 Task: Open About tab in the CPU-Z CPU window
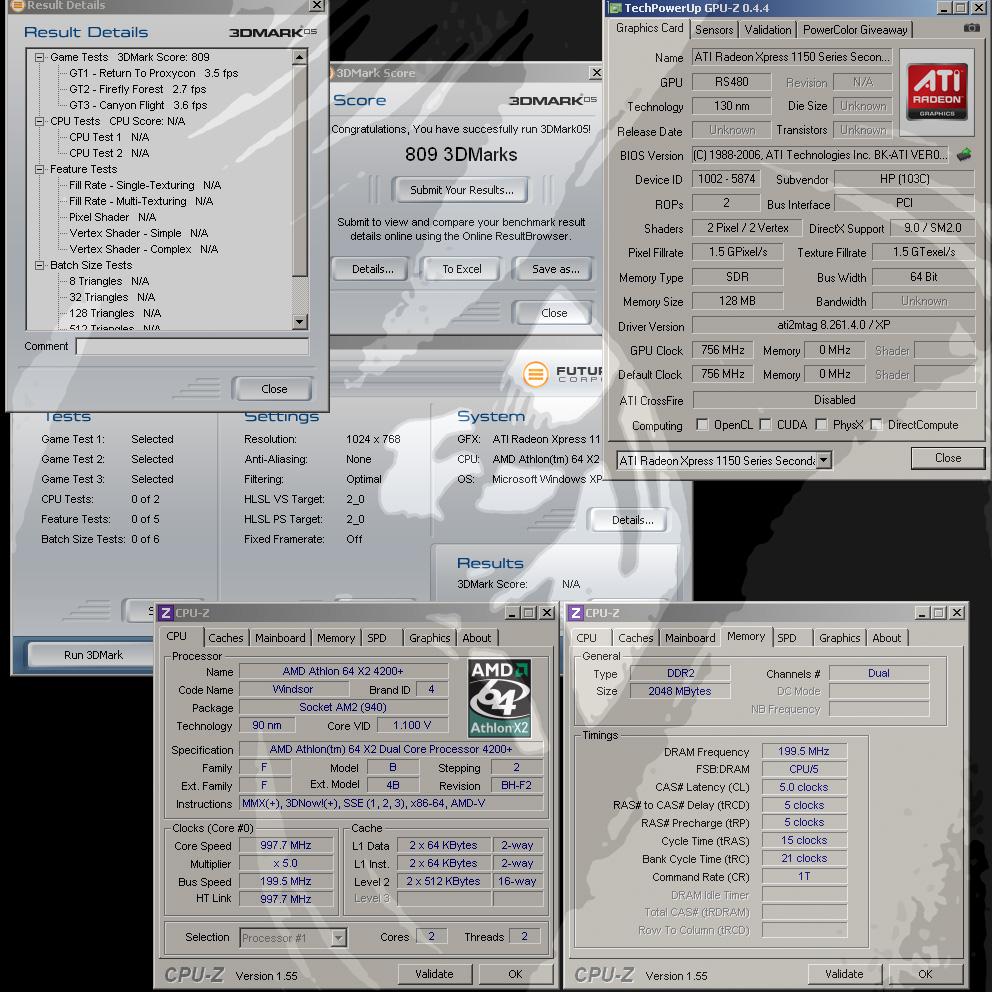[x=476, y=638]
